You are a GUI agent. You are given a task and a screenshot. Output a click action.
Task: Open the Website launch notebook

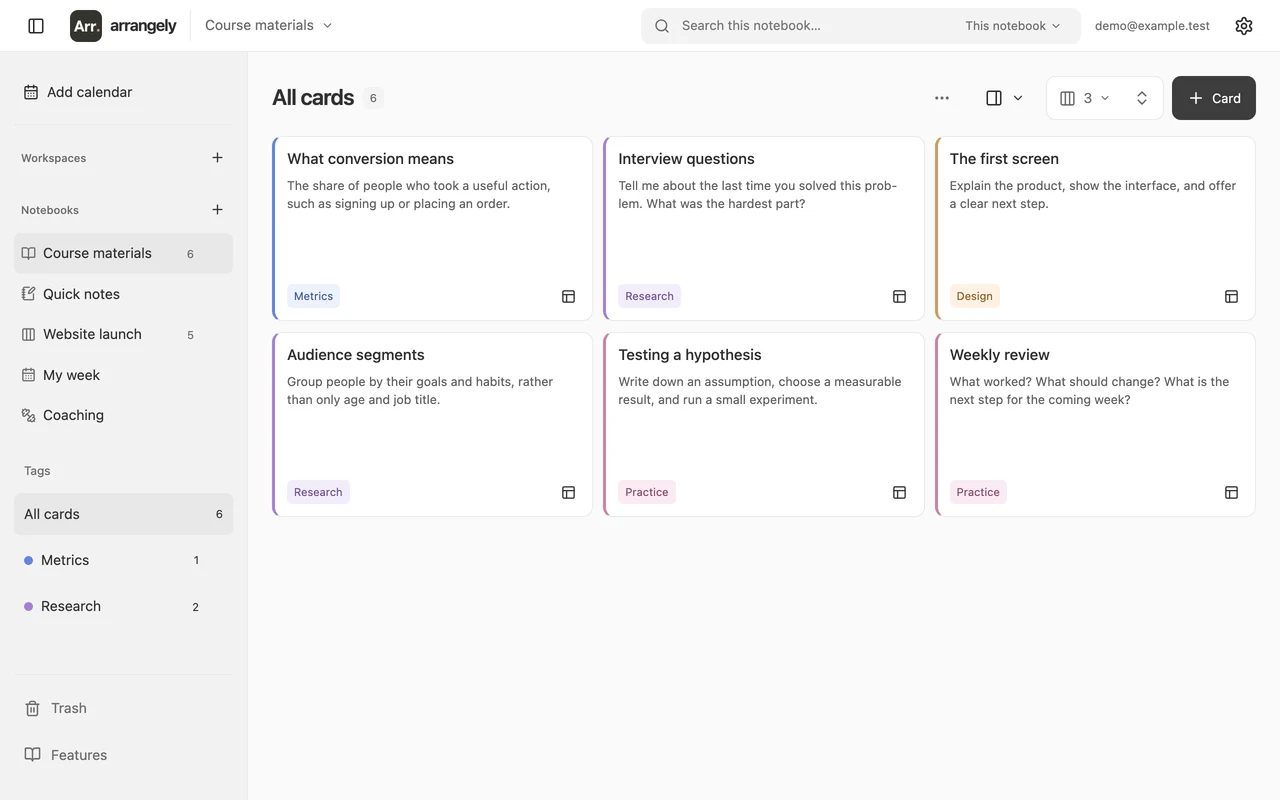click(x=123, y=334)
